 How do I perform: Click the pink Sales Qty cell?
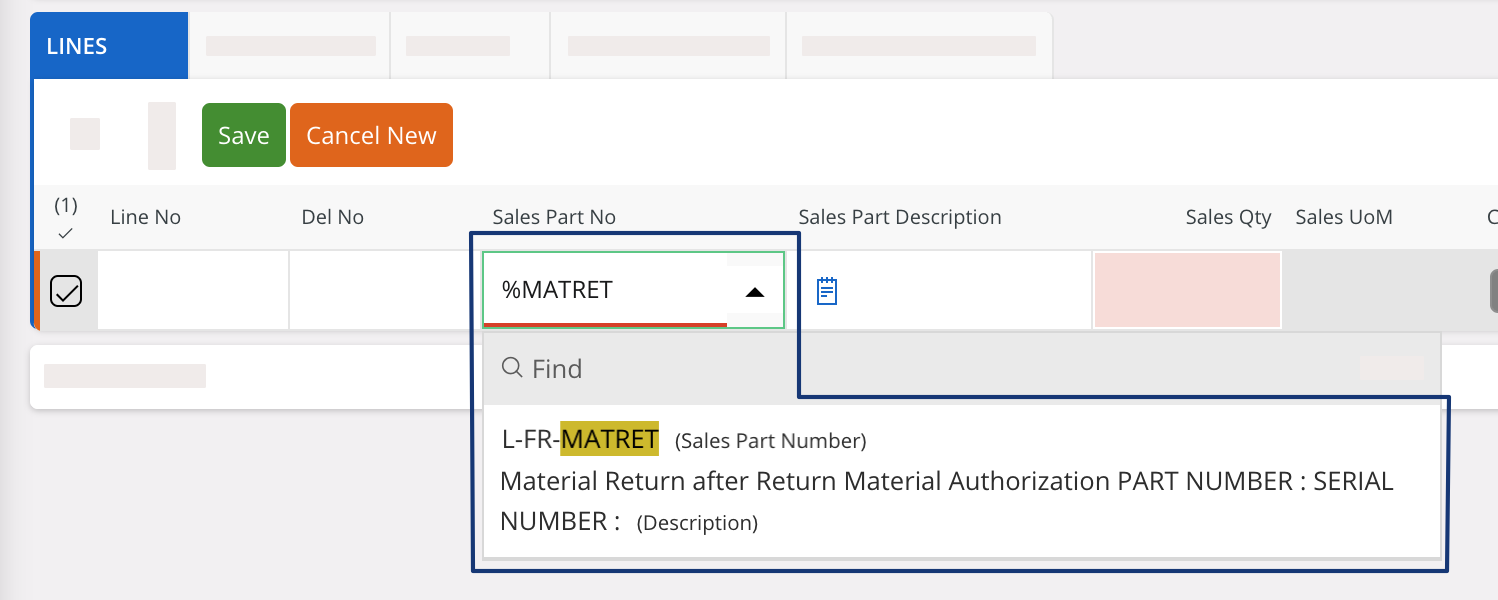(x=1187, y=290)
